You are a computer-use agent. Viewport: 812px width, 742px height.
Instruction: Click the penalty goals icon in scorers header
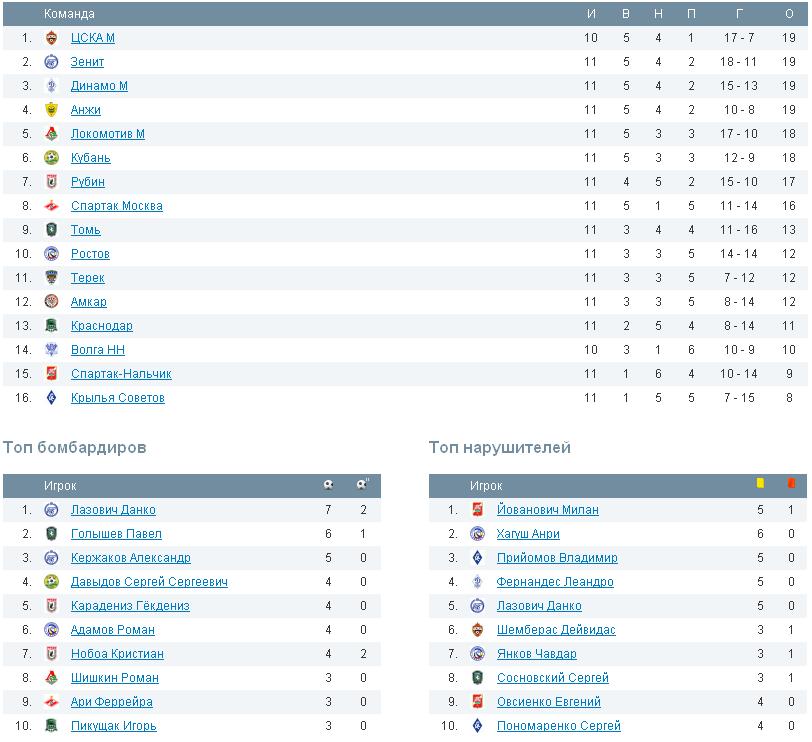pos(362,485)
